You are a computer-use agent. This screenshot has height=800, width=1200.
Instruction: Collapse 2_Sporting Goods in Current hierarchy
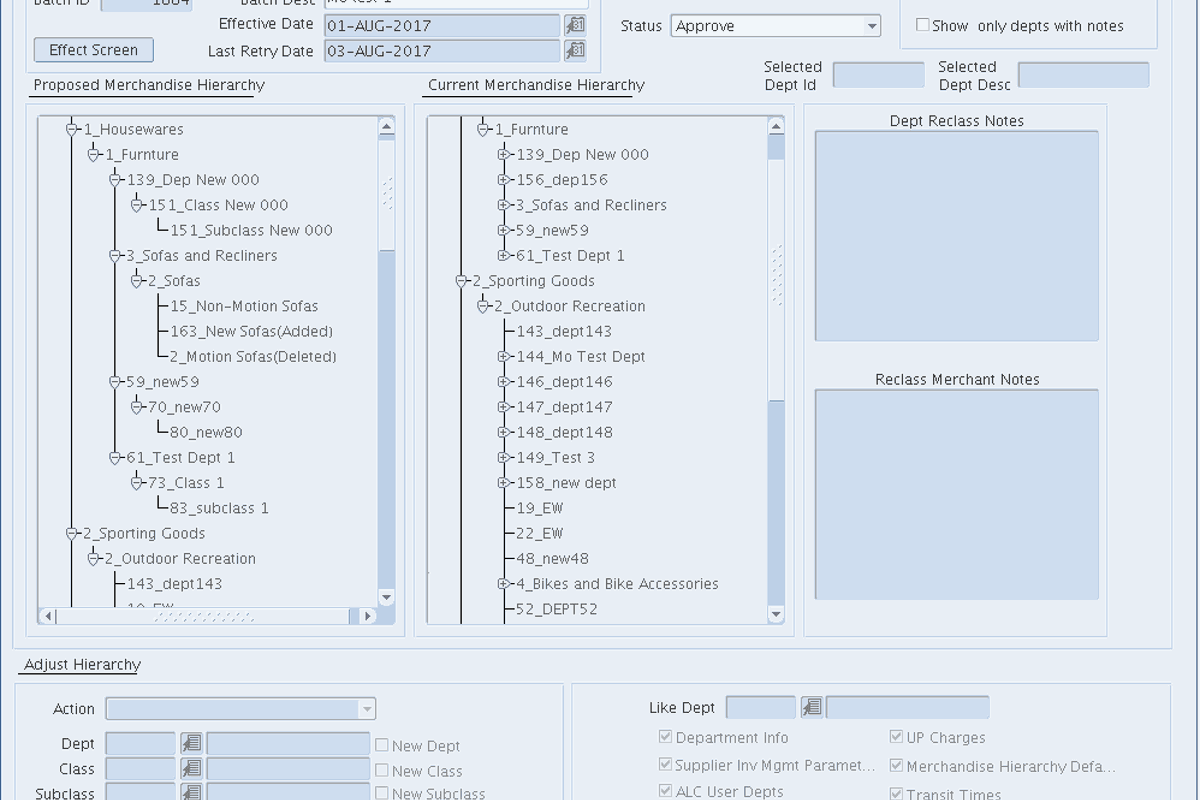[461, 281]
